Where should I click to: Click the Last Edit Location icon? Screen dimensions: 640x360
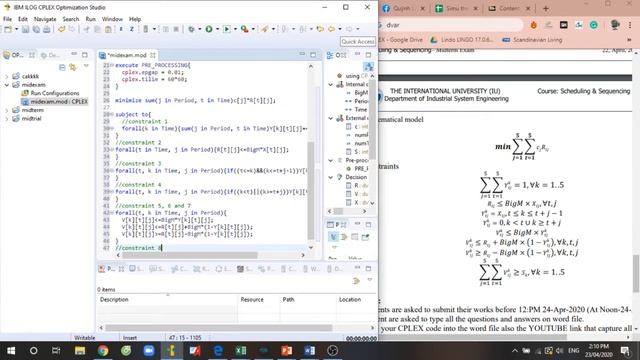320,29
